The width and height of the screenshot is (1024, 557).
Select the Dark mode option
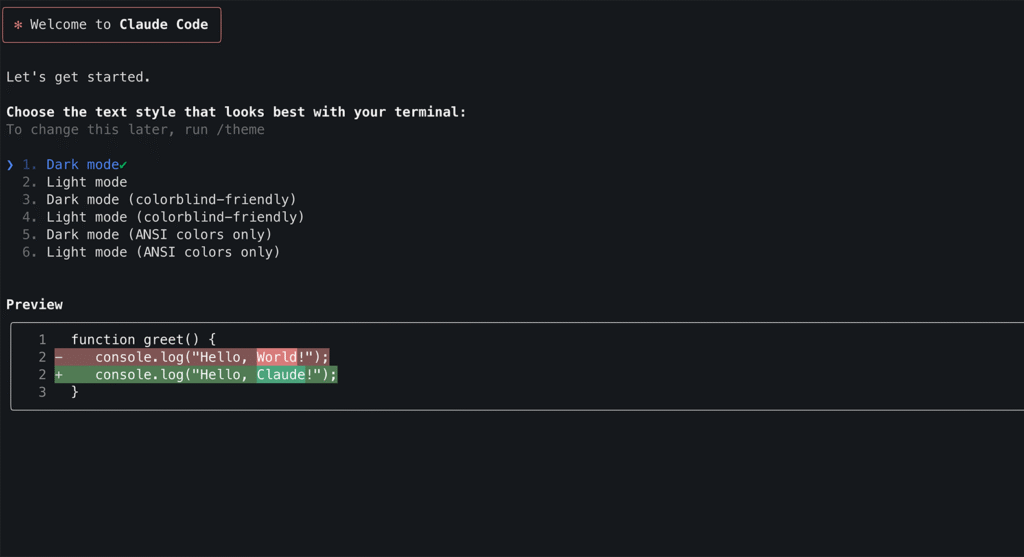(82, 165)
